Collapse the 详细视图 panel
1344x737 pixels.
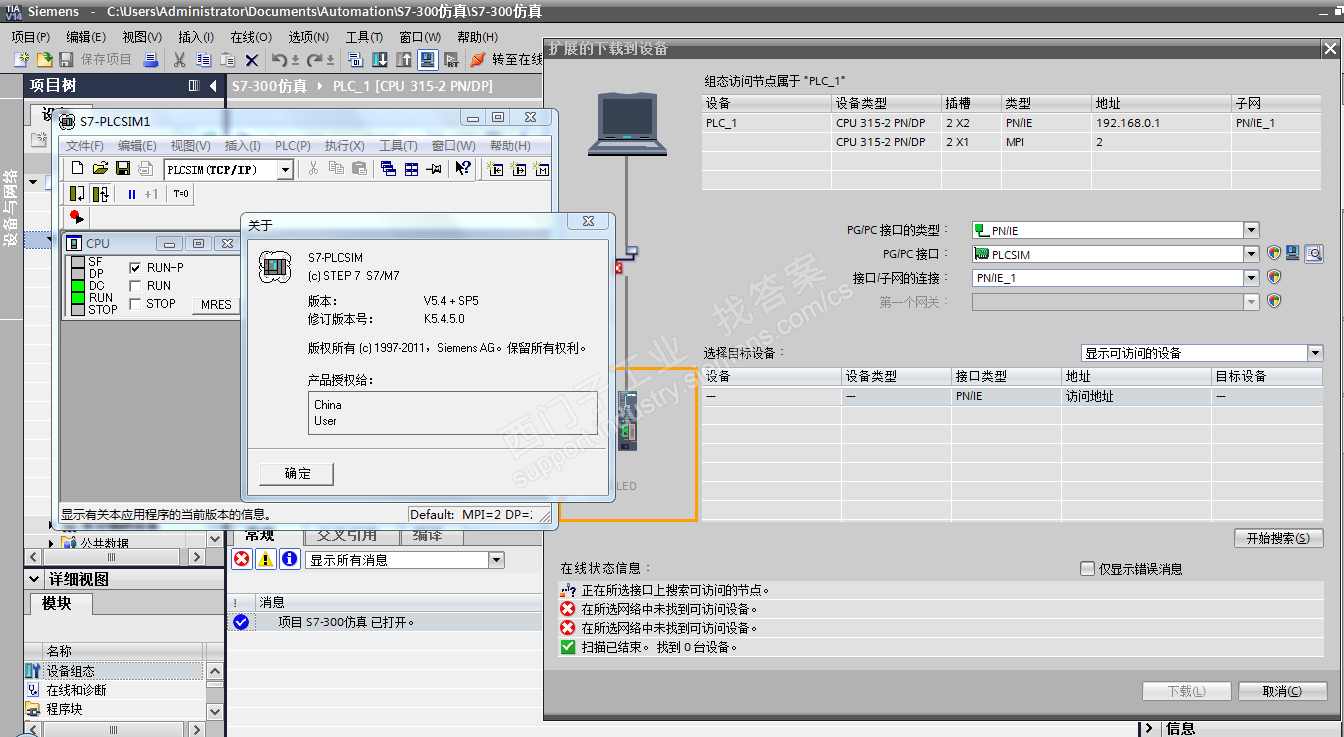coord(35,579)
